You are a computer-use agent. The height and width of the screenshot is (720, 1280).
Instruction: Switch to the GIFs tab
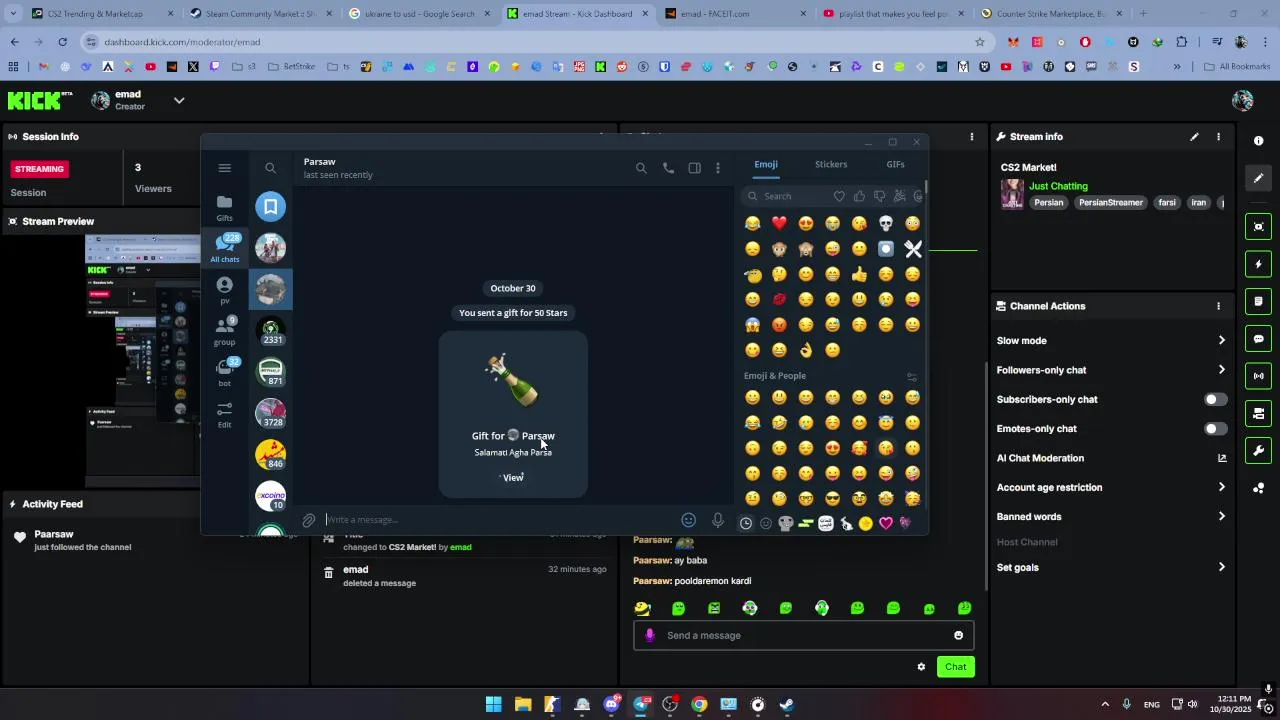[x=895, y=164]
